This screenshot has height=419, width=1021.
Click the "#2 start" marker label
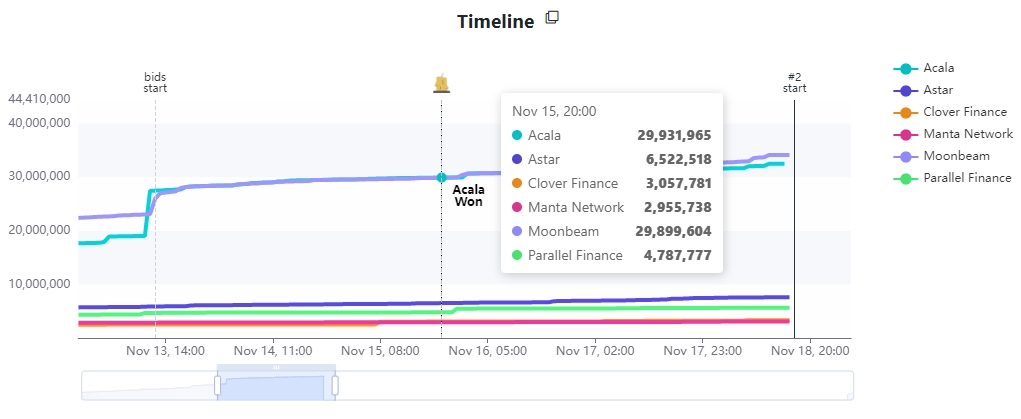[x=794, y=82]
